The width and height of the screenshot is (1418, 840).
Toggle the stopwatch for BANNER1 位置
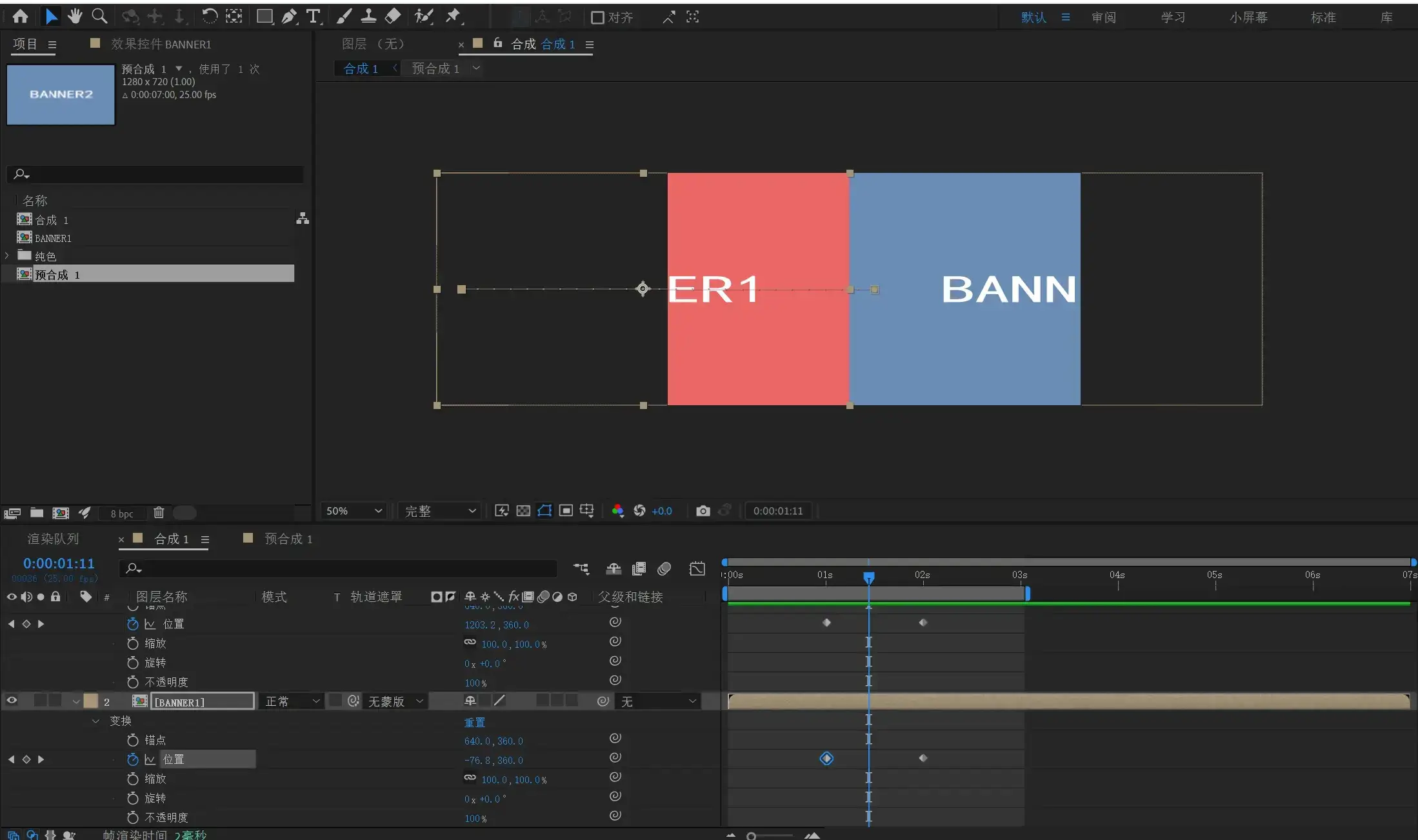tap(133, 759)
